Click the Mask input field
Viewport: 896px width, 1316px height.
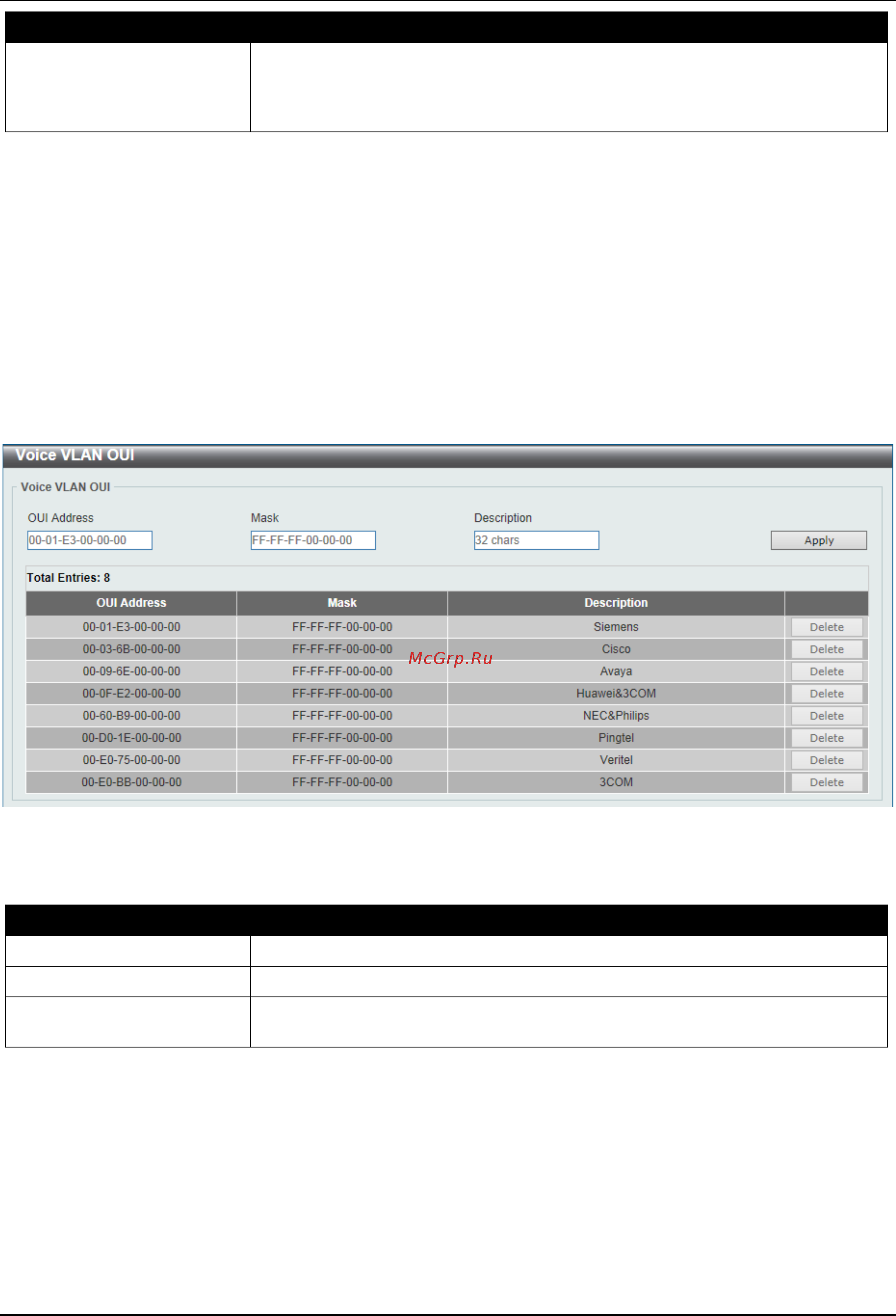tap(313, 540)
